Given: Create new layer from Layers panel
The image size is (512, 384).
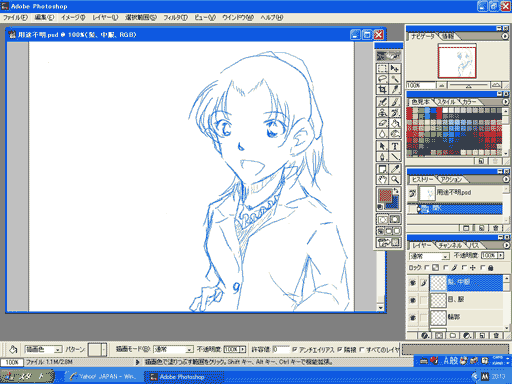Looking at the screenshot, I should (x=482, y=335).
